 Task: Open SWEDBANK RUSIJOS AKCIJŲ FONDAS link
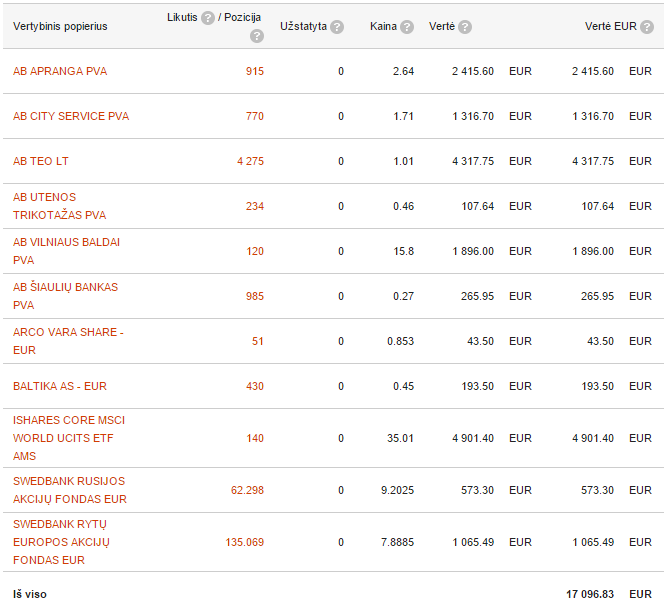pos(70,490)
